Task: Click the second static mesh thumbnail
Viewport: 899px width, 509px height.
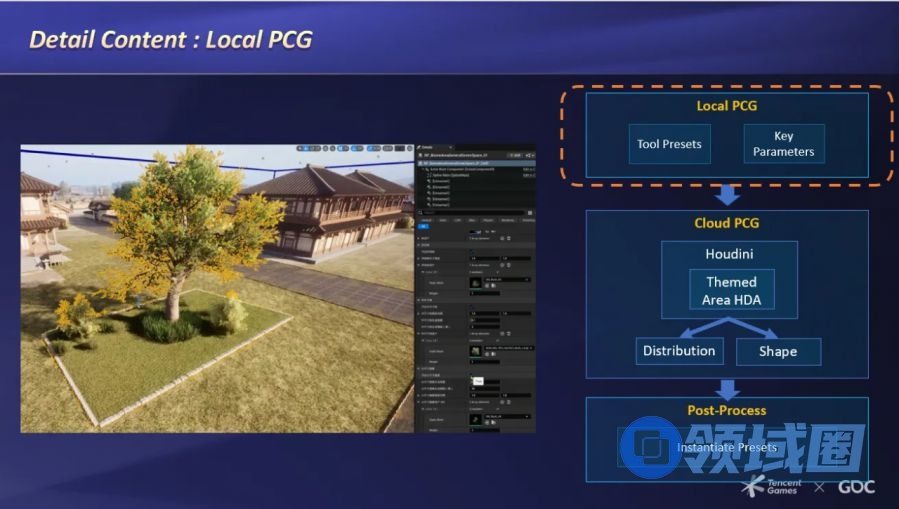Action: point(476,352)
